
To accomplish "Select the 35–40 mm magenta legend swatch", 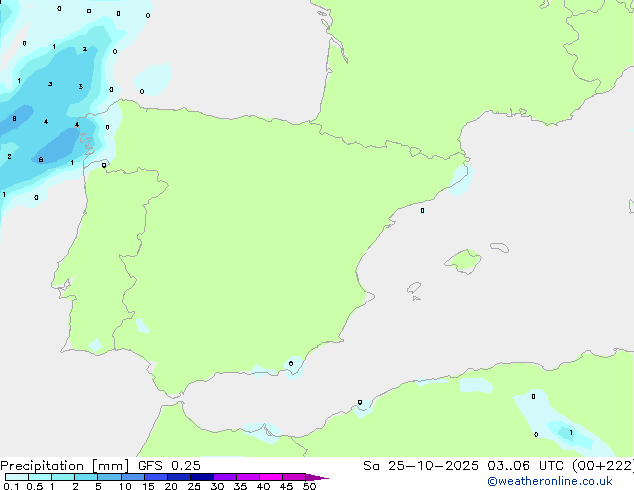I will (248, 477).
